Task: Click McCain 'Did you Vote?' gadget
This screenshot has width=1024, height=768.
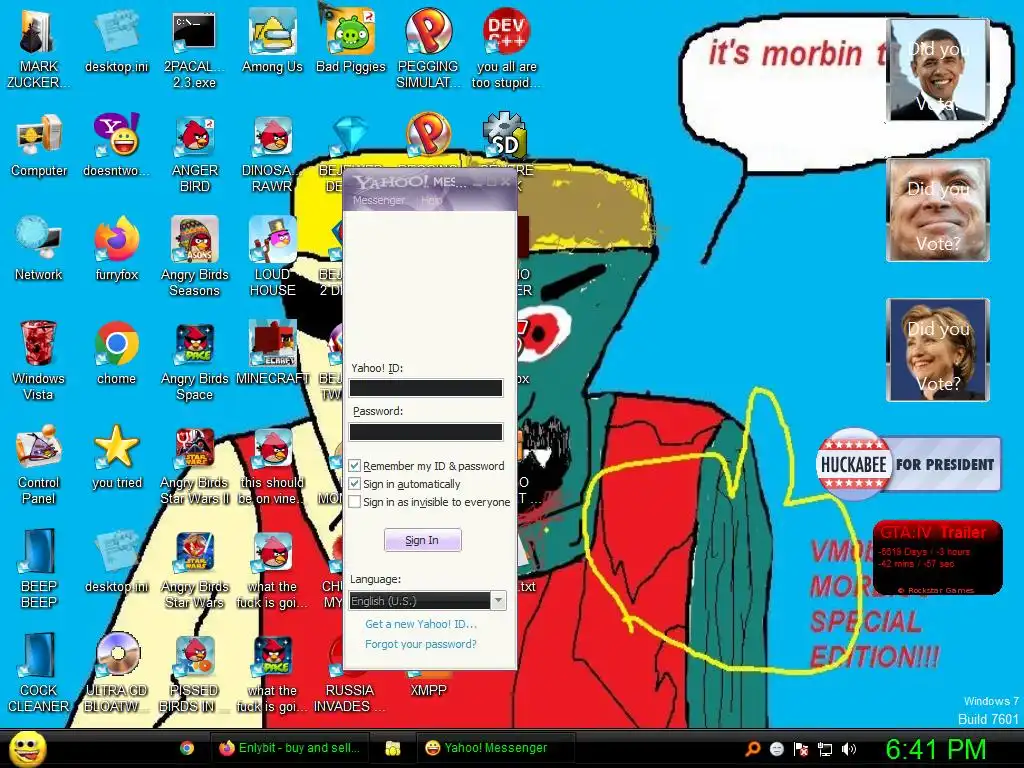Action: pos(938,210)
